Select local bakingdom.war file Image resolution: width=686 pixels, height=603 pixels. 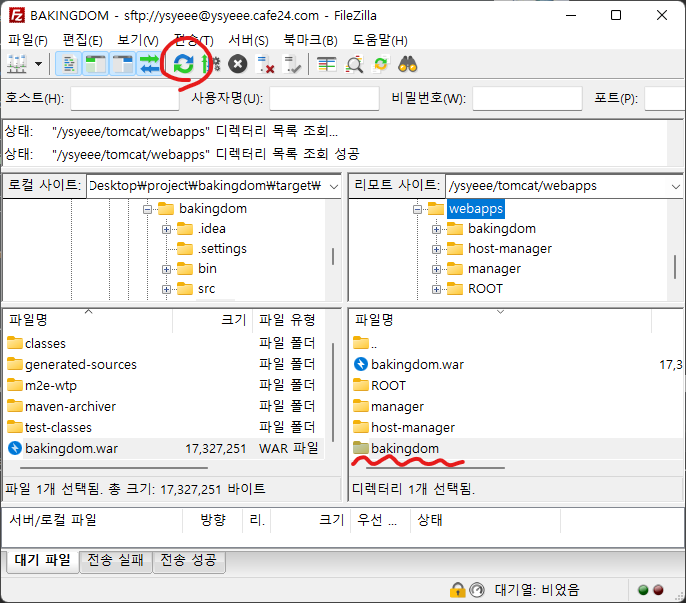point(71,449)
